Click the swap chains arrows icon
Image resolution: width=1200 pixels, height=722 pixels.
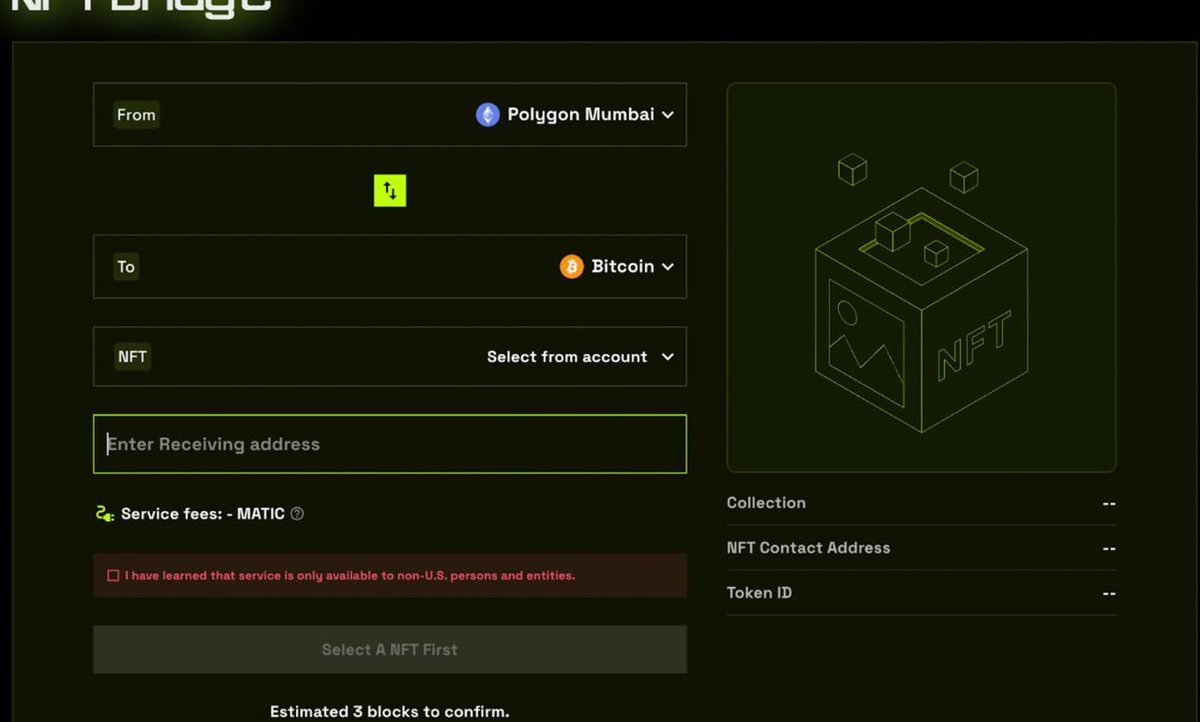pyautogui.click(x=390, y=190)
